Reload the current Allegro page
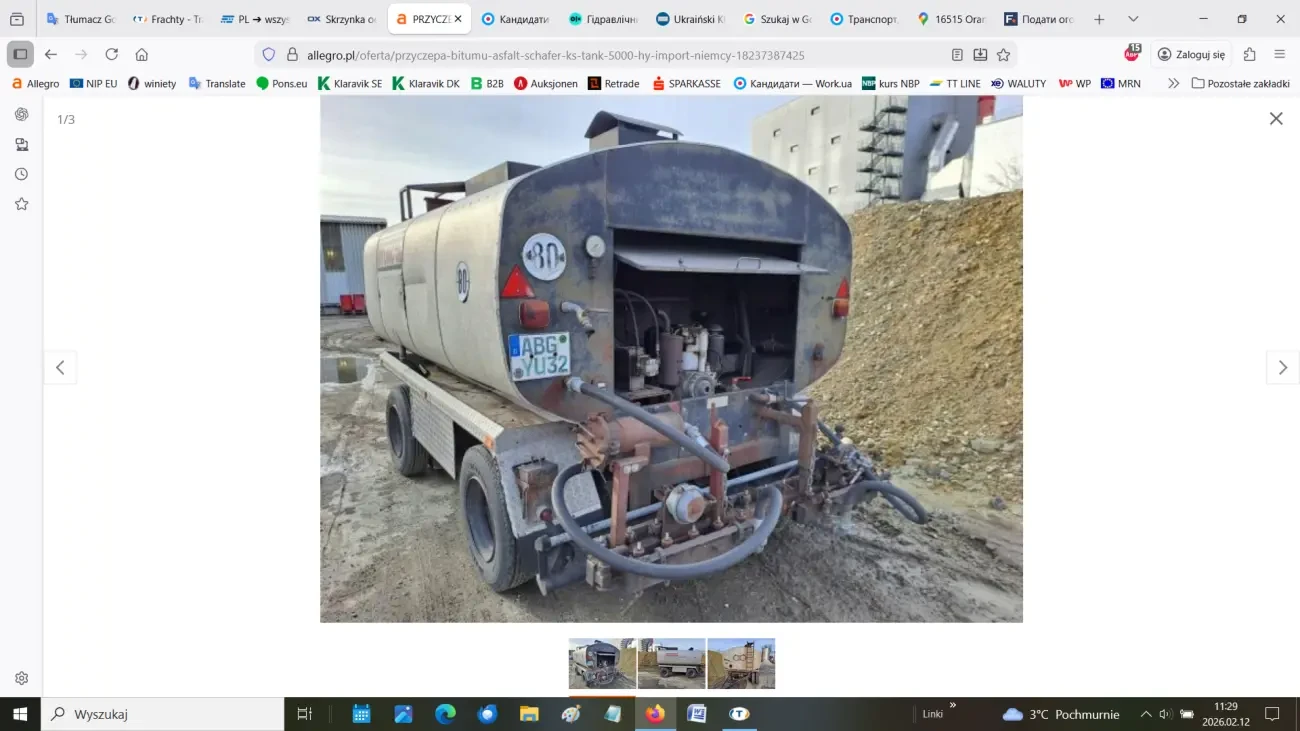 coord(112,55)
